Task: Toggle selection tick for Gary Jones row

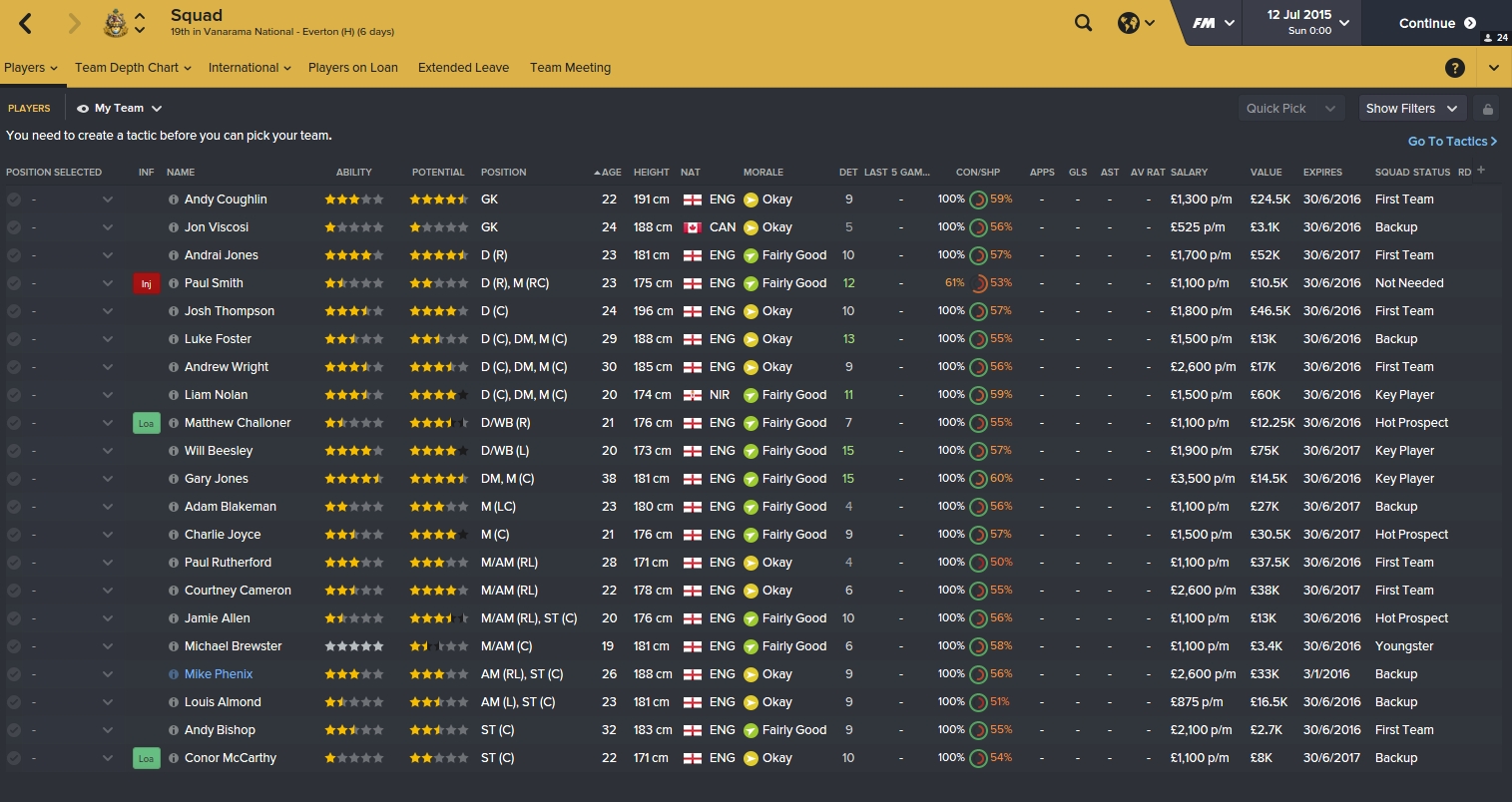Action: tap(14, 479)
